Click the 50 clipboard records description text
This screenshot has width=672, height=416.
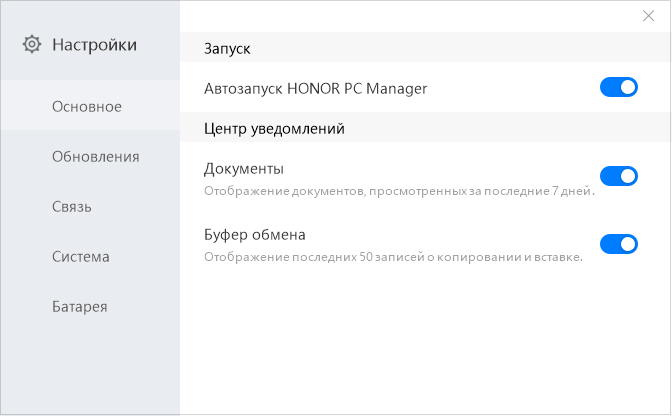(393, 257)
